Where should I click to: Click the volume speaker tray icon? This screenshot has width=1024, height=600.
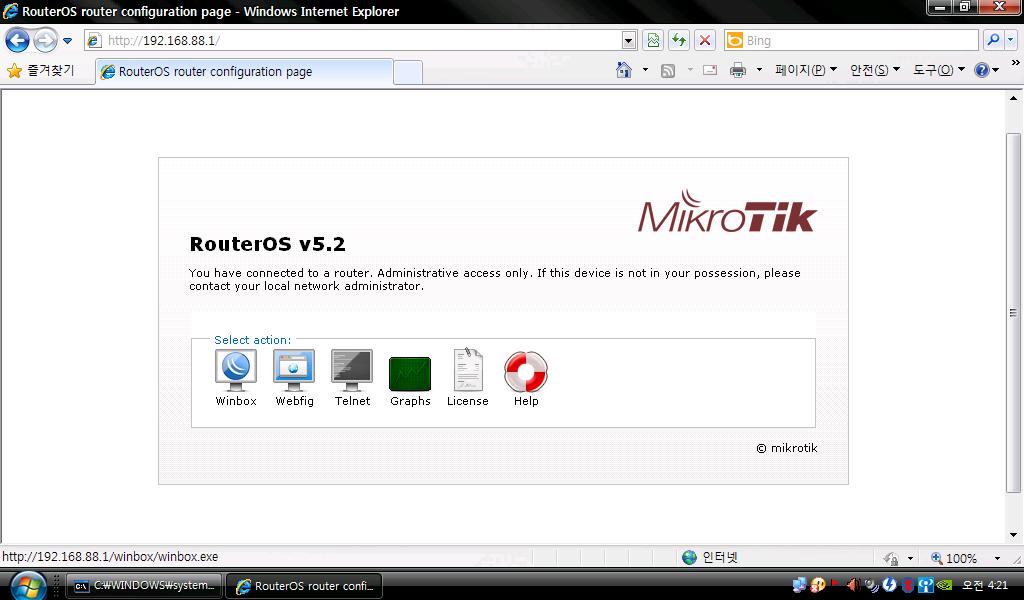point(852,585)
